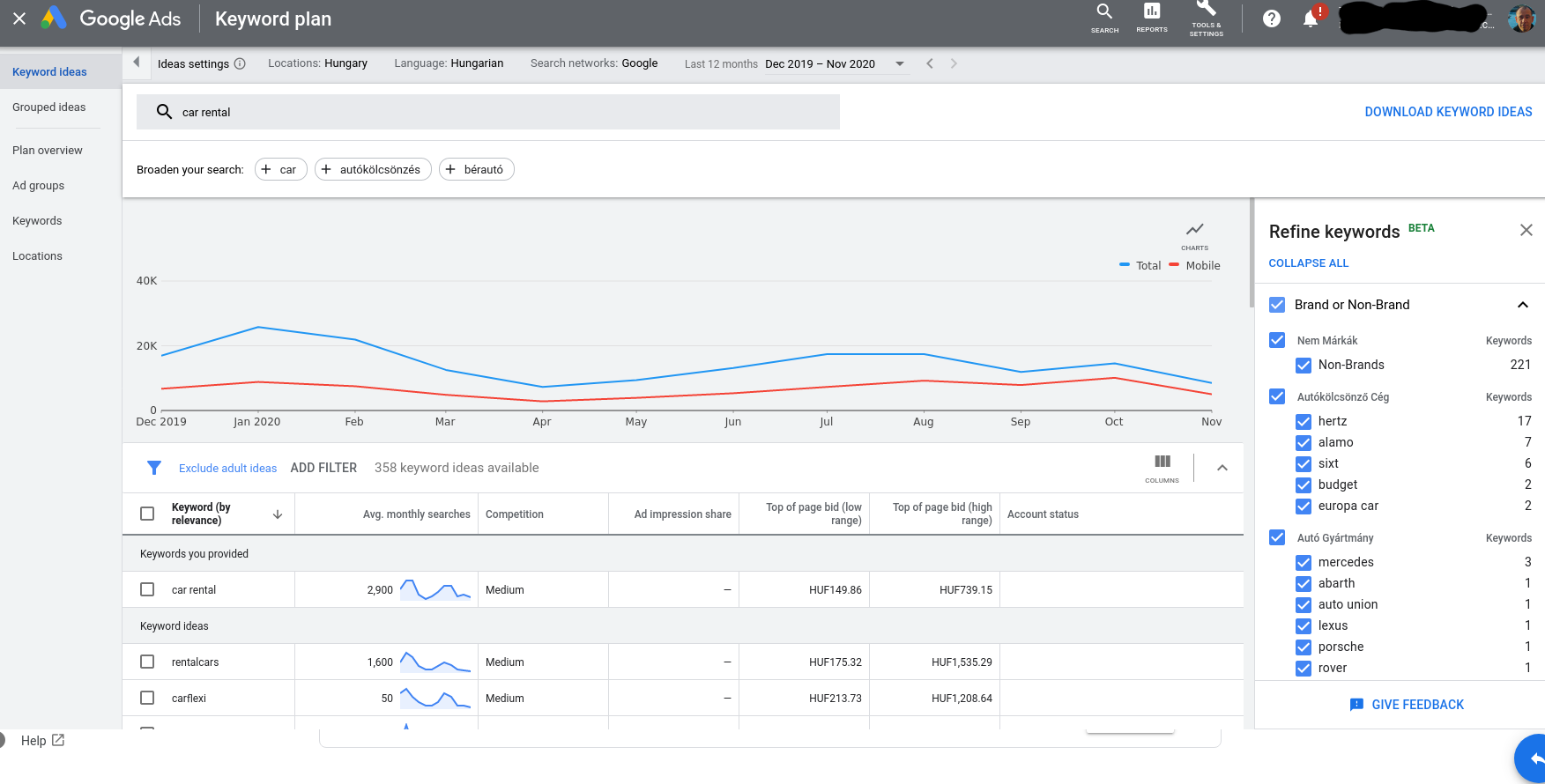1545x784 pixels.
Task: Close the Keyword plan view with X icon
Action: pos(19,18)
